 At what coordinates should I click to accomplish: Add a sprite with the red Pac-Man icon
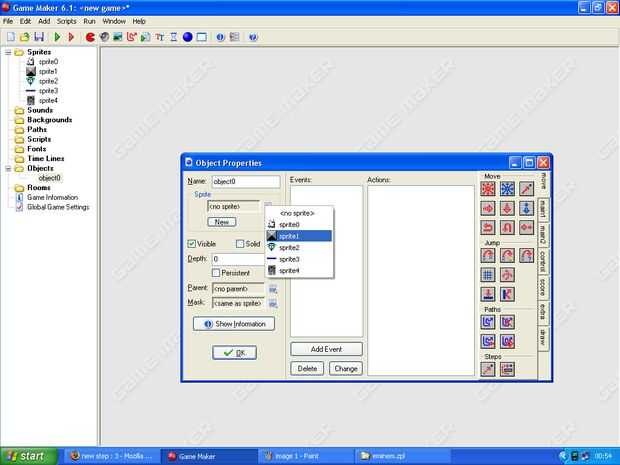click(x=90, y=37)
